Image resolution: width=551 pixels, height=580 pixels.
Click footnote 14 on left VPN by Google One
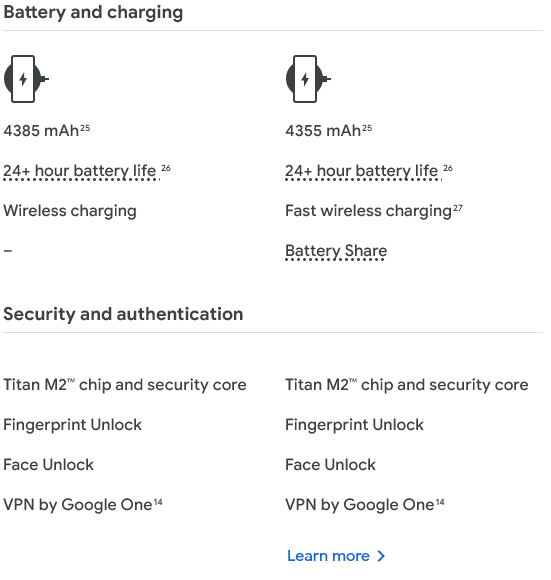click(x=158, y=502)
